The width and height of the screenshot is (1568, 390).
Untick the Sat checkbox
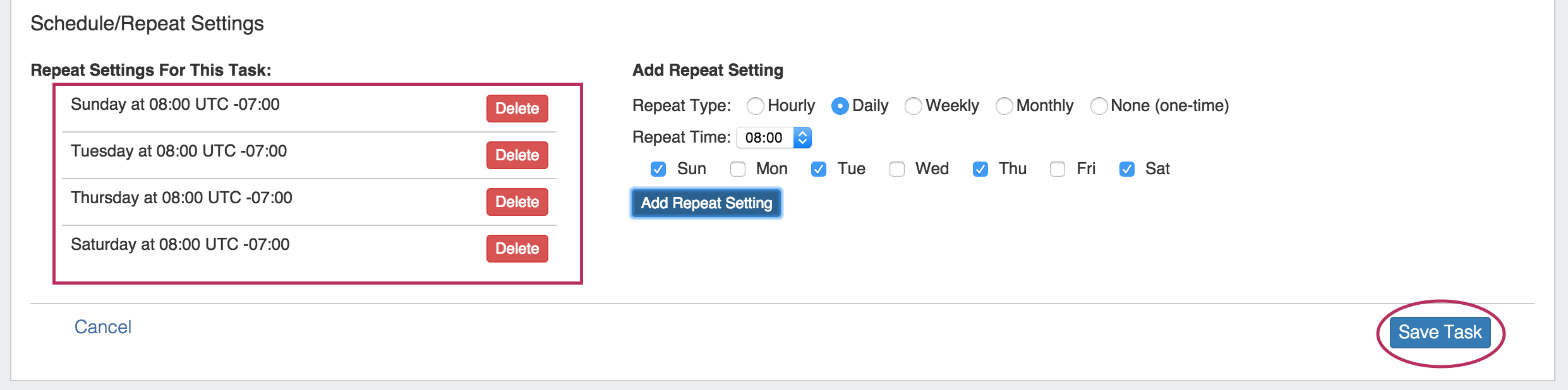1127,169
